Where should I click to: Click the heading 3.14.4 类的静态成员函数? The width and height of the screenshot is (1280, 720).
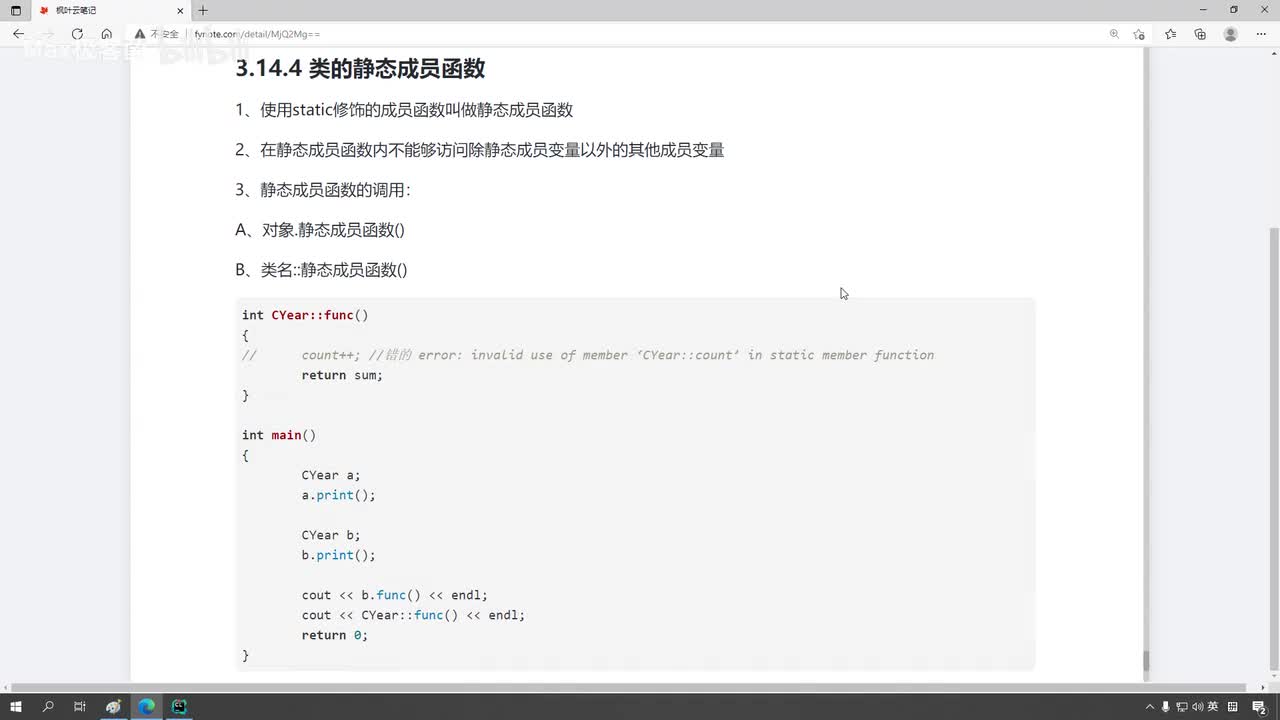pos(360,68)
